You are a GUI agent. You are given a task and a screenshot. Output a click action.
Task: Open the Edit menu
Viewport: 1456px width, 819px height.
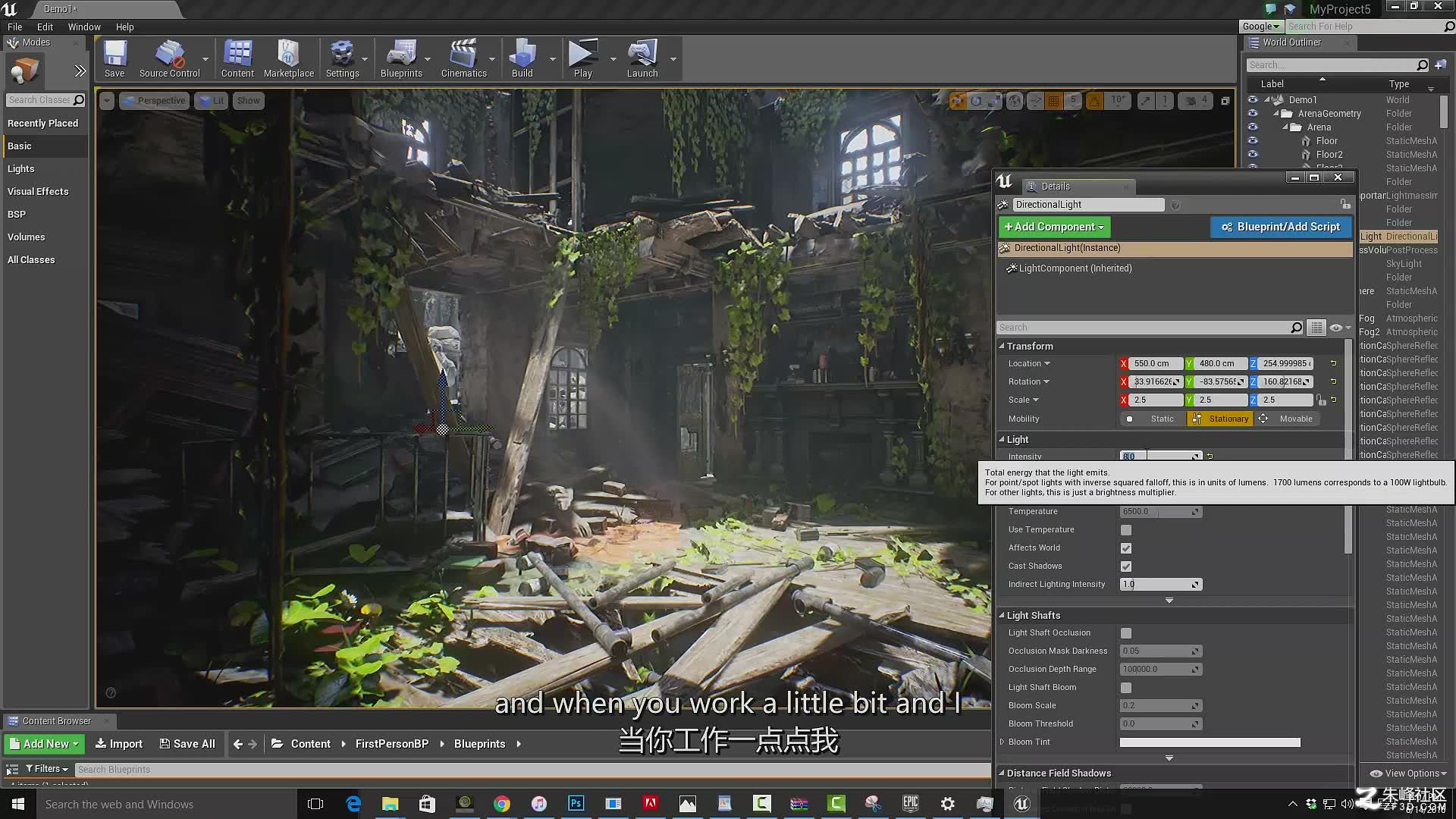tap(45, 27)
